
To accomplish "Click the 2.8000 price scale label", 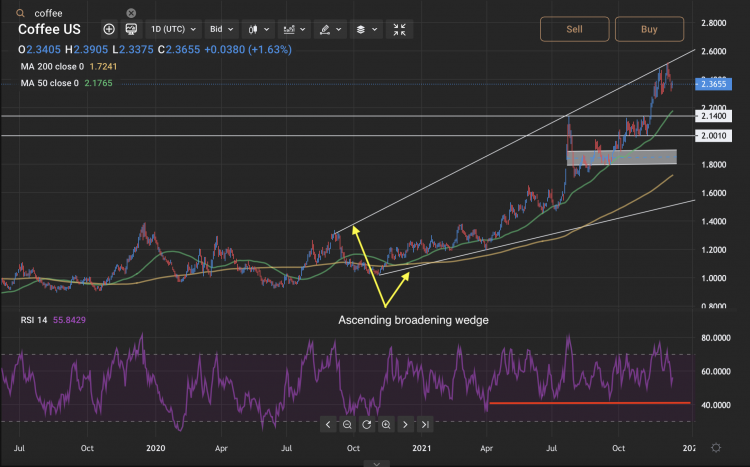I will [x=713, y=23].
